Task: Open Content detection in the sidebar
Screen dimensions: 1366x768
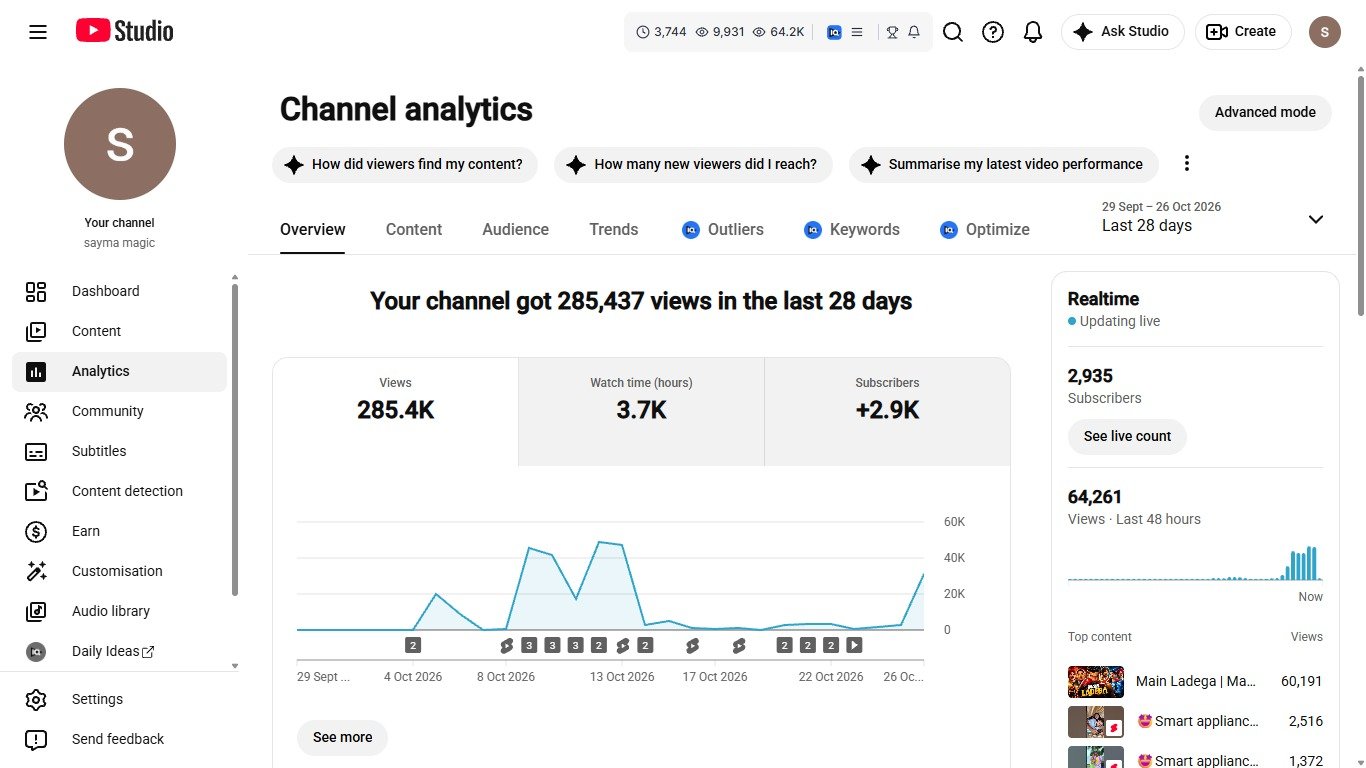Action: coord(120,491)
